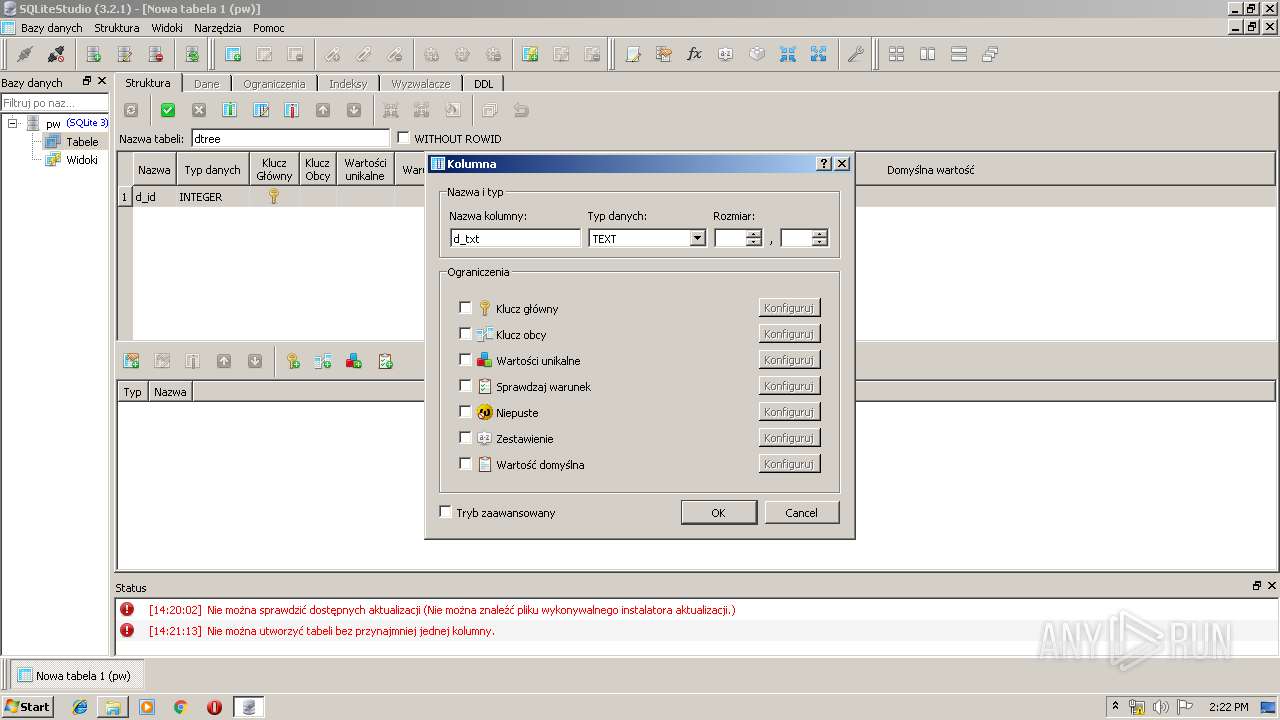Enable the Wartości unikalne checkbox
The image size is (1280, 720).
465,360
